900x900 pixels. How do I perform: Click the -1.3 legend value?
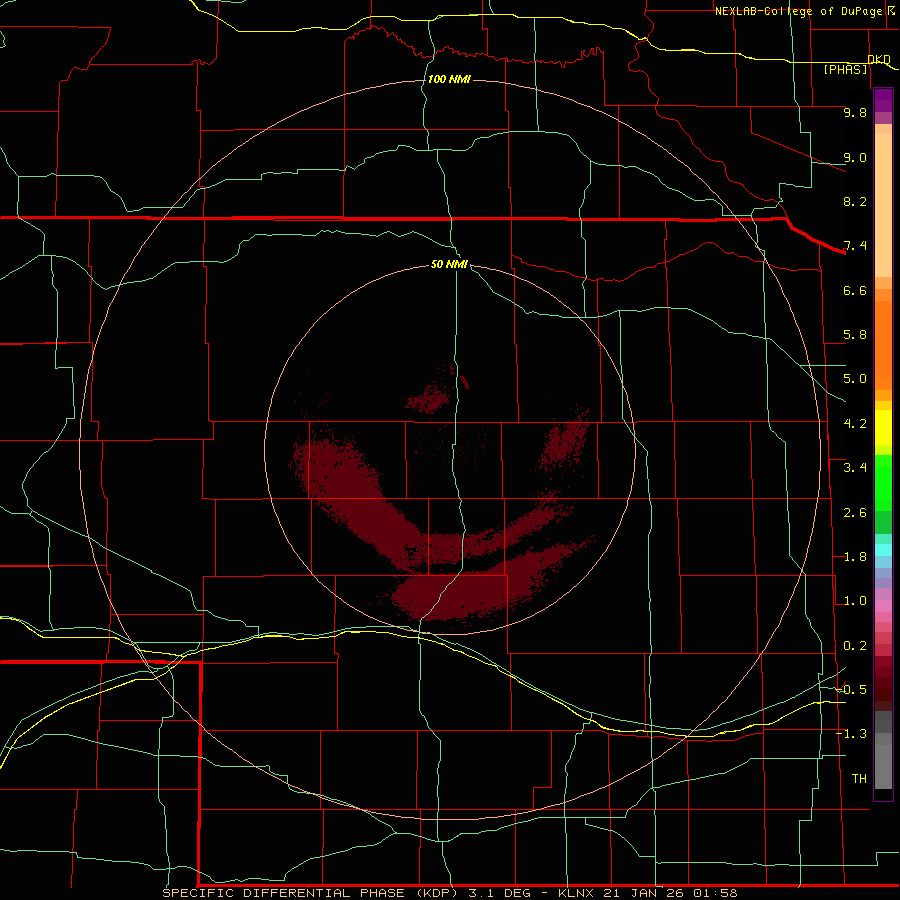click(x=851, y=734)
